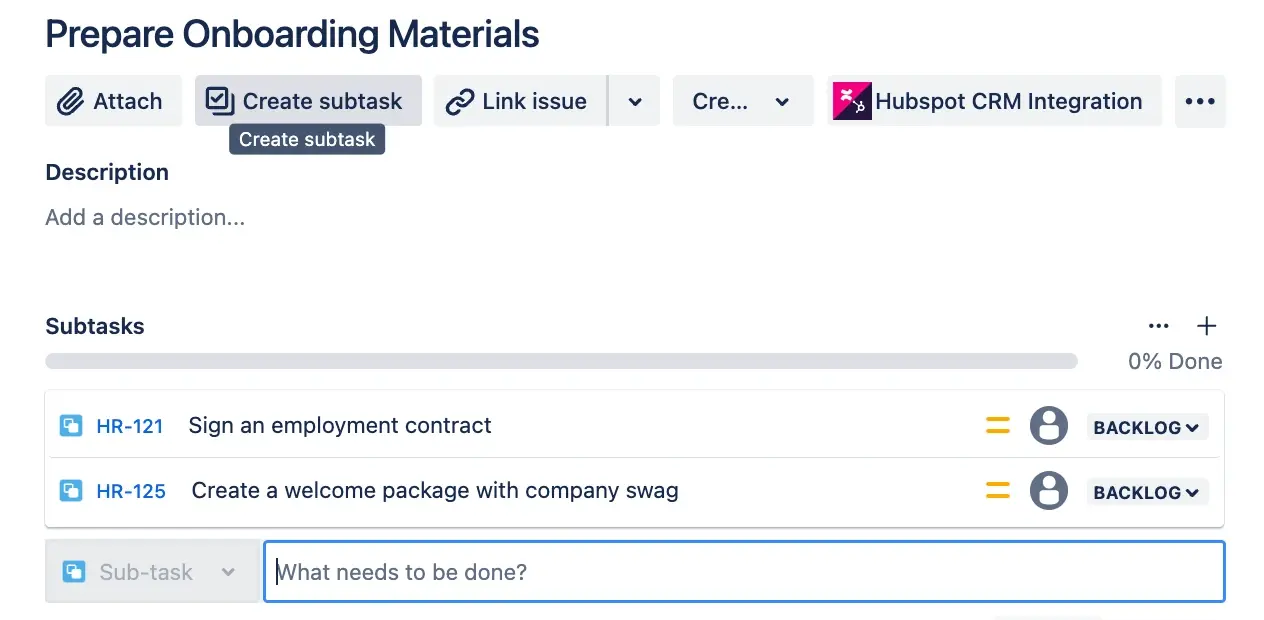The width and height of the screenshot is (1264, 620).
Task: Open the assignee avatar for HR-125
Action: tap(1049, 491)
